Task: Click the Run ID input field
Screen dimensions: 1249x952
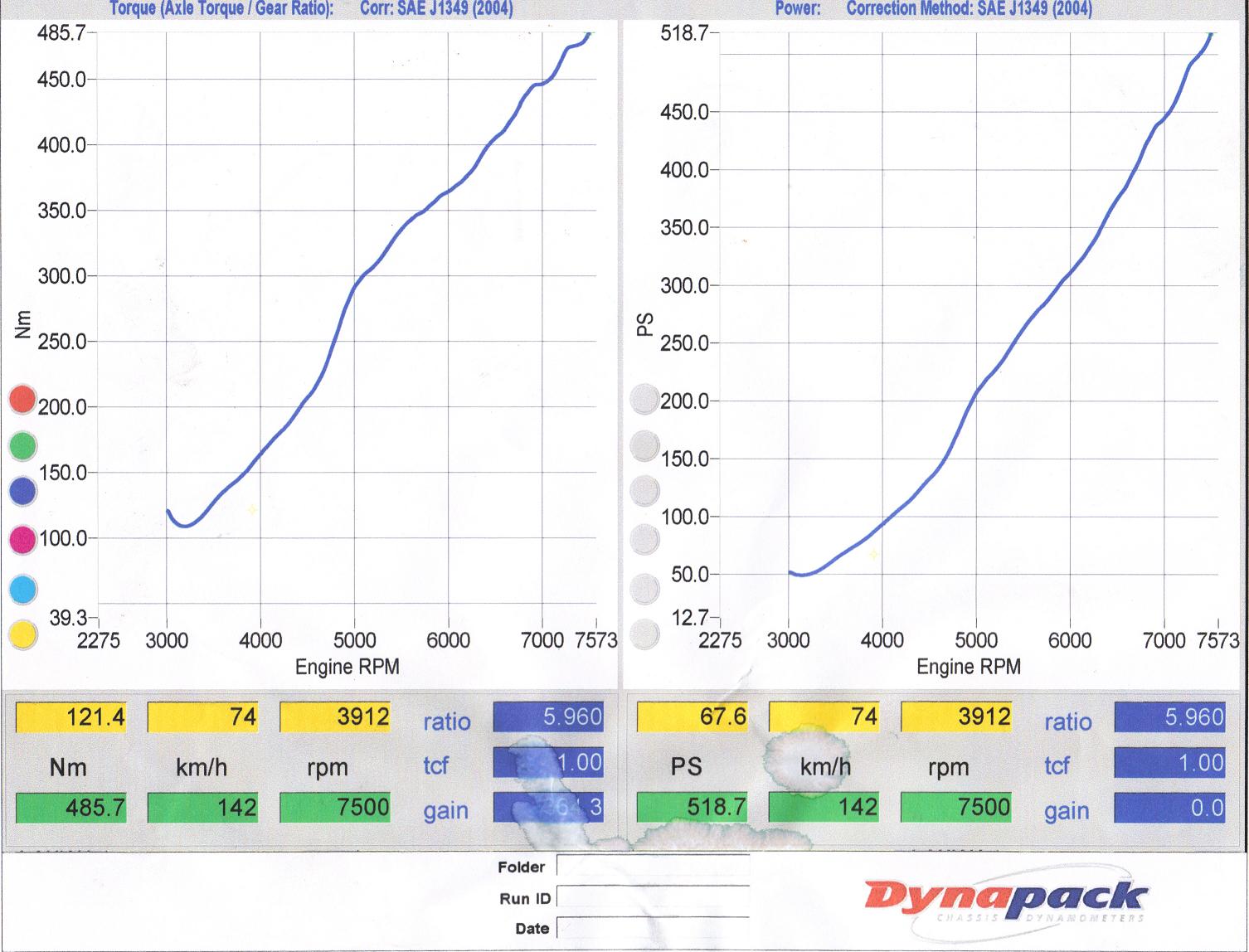Action: tap(652, 898)
